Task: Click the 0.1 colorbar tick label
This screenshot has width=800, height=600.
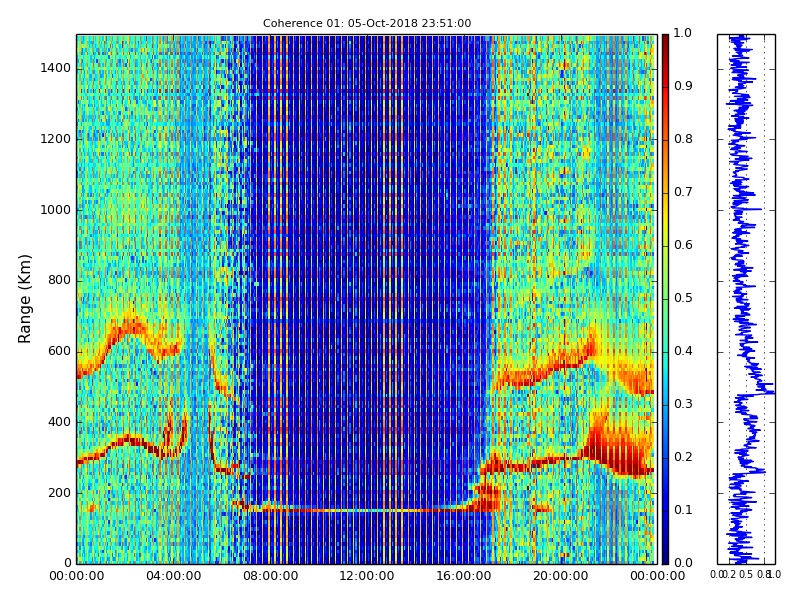Action: point(683,510)
